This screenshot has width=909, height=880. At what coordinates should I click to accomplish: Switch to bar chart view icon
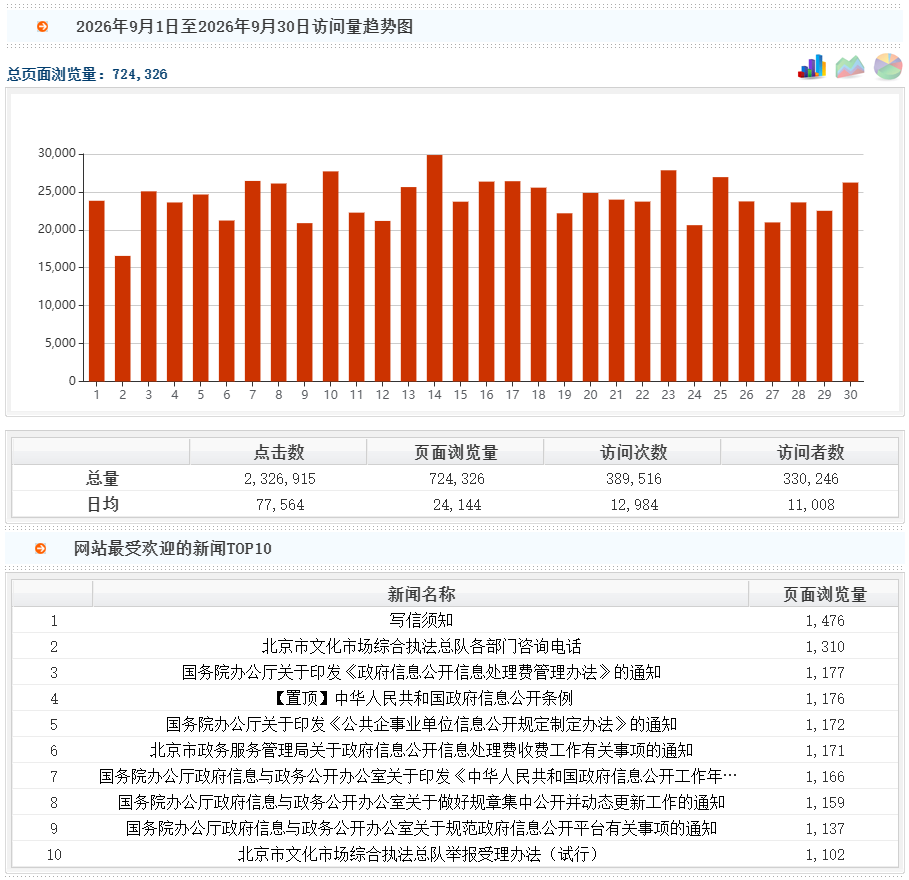coord(812,67)
